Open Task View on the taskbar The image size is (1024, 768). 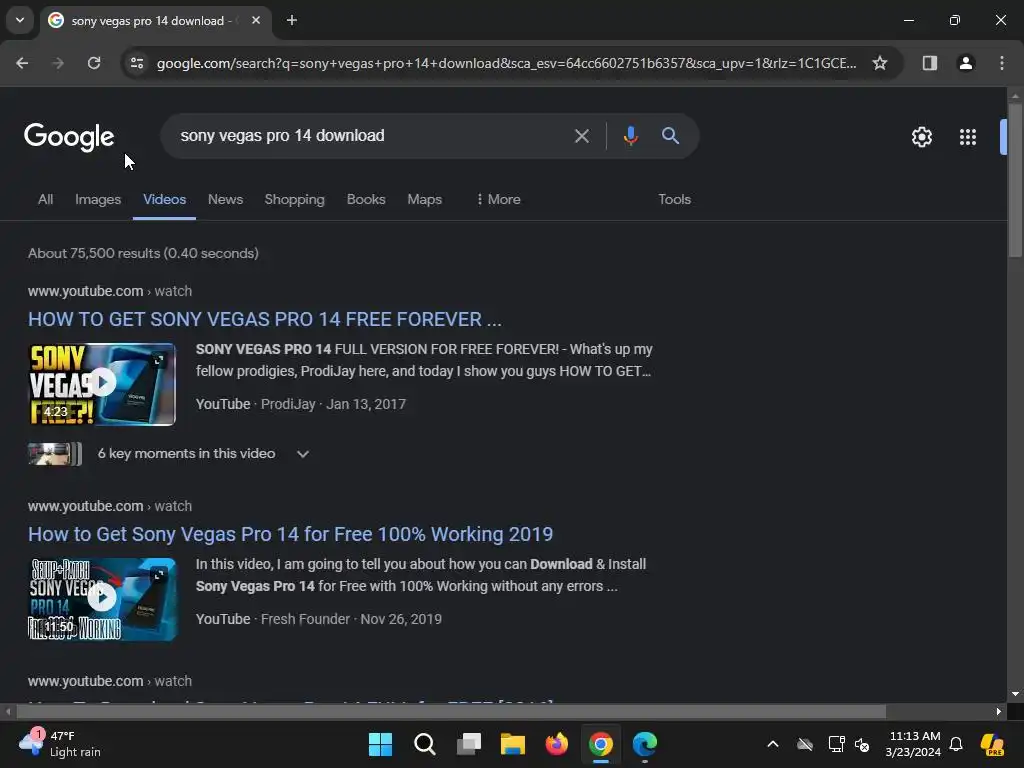tap(469, 744)
